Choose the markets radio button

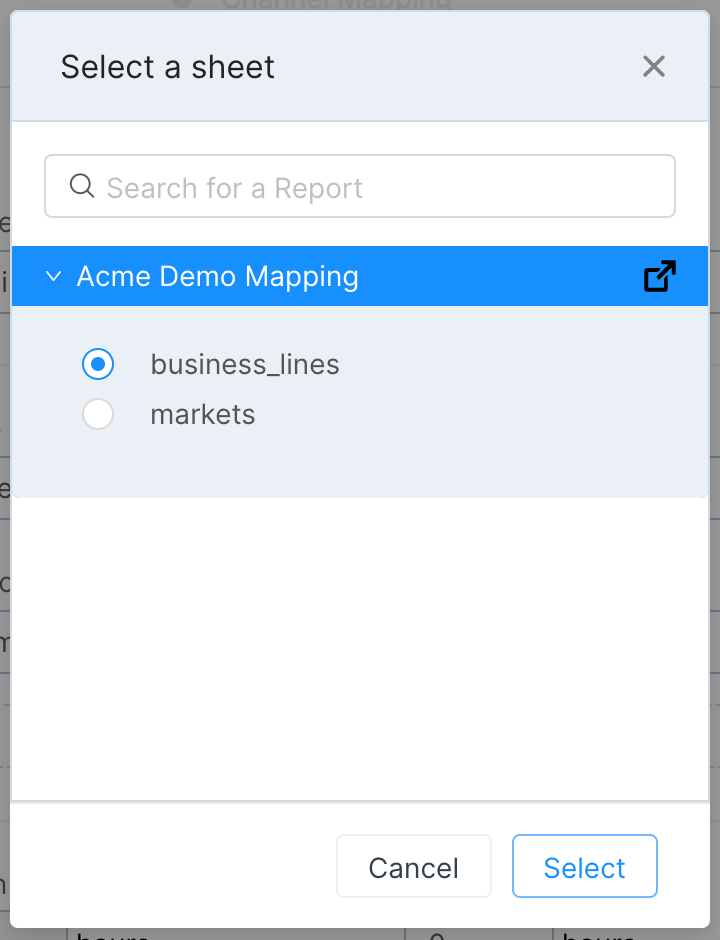pos(98,414)
